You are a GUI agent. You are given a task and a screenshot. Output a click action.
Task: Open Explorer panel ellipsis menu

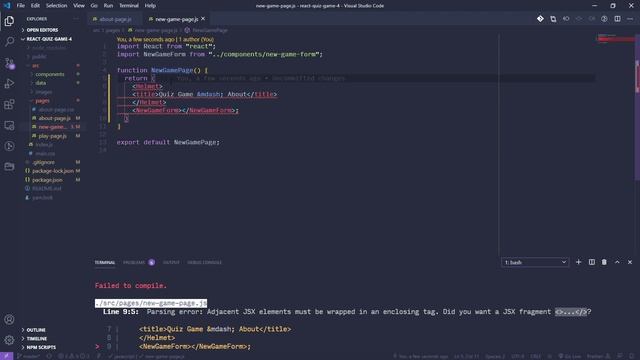(76, 19)
